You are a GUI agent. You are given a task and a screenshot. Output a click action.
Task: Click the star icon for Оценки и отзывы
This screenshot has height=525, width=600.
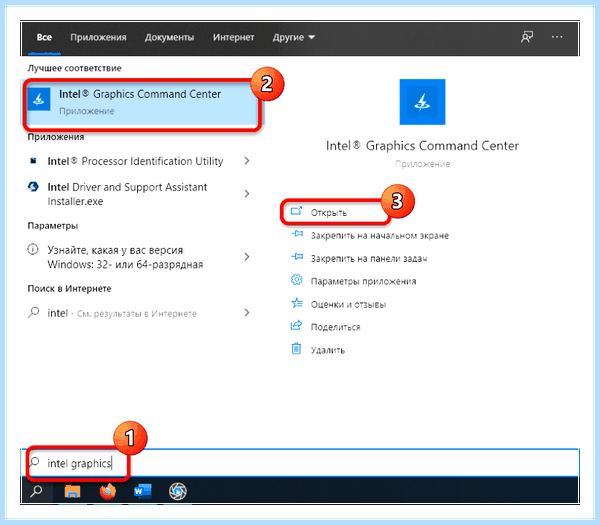pyautogui.click(x=297, y=303)
